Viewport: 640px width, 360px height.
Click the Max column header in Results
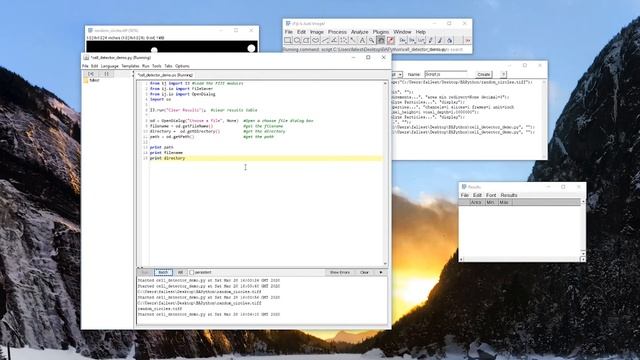coord(504,202)
